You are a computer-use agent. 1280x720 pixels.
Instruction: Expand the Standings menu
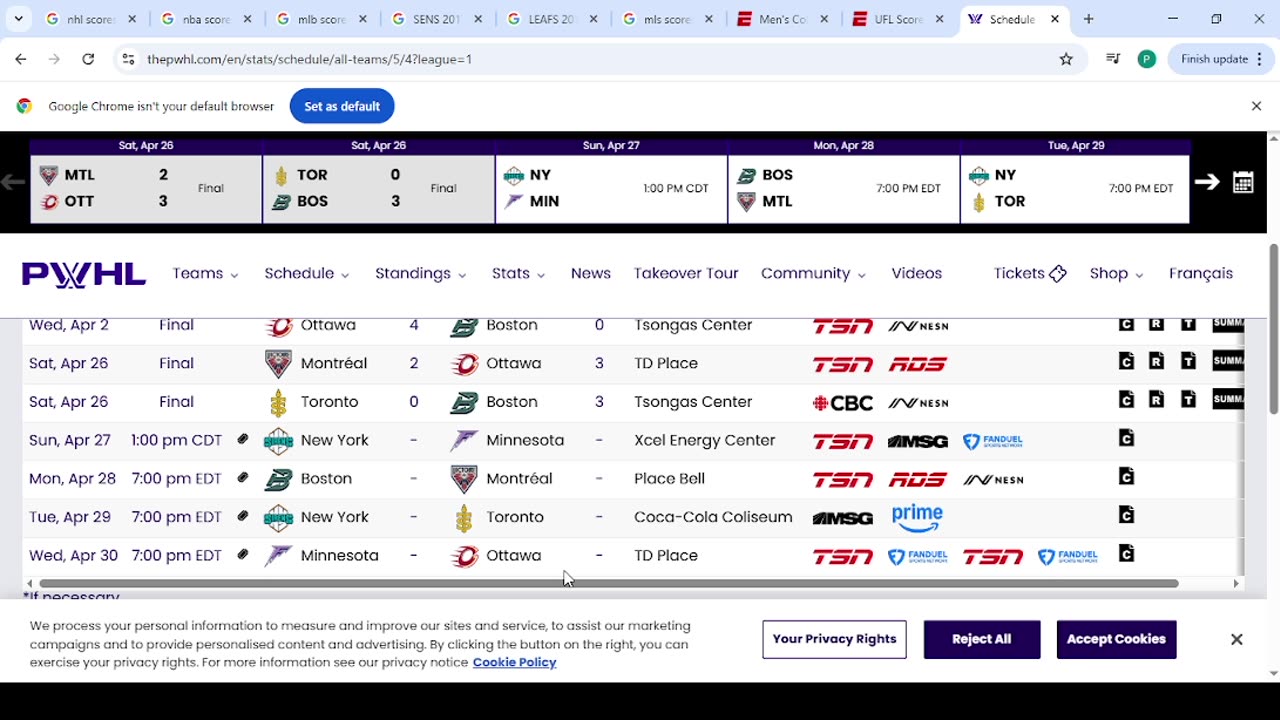421,273
